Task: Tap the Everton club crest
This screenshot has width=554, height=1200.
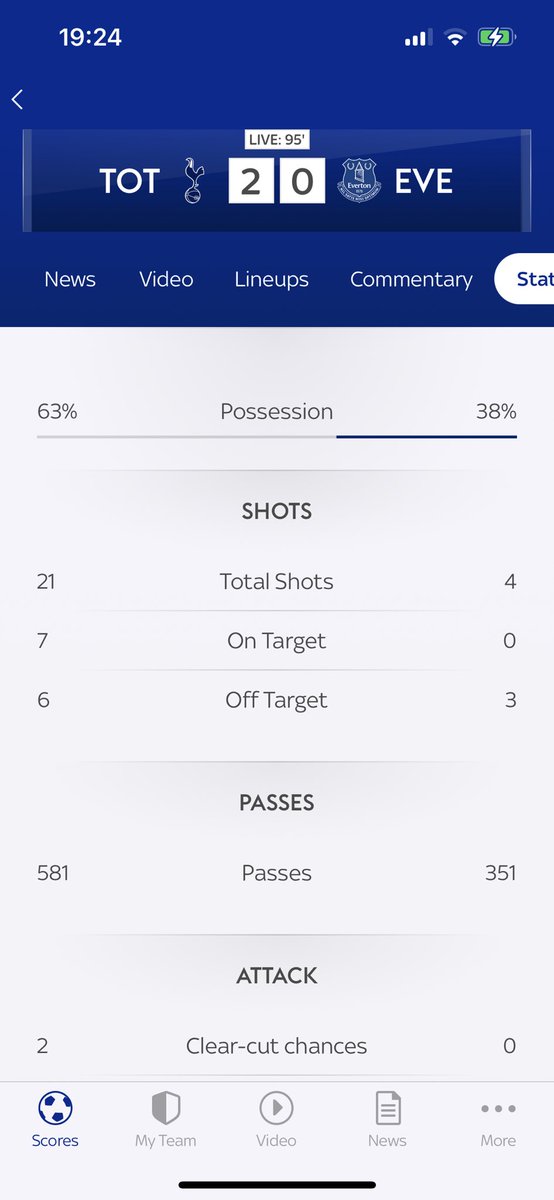Action: point(359,181)
